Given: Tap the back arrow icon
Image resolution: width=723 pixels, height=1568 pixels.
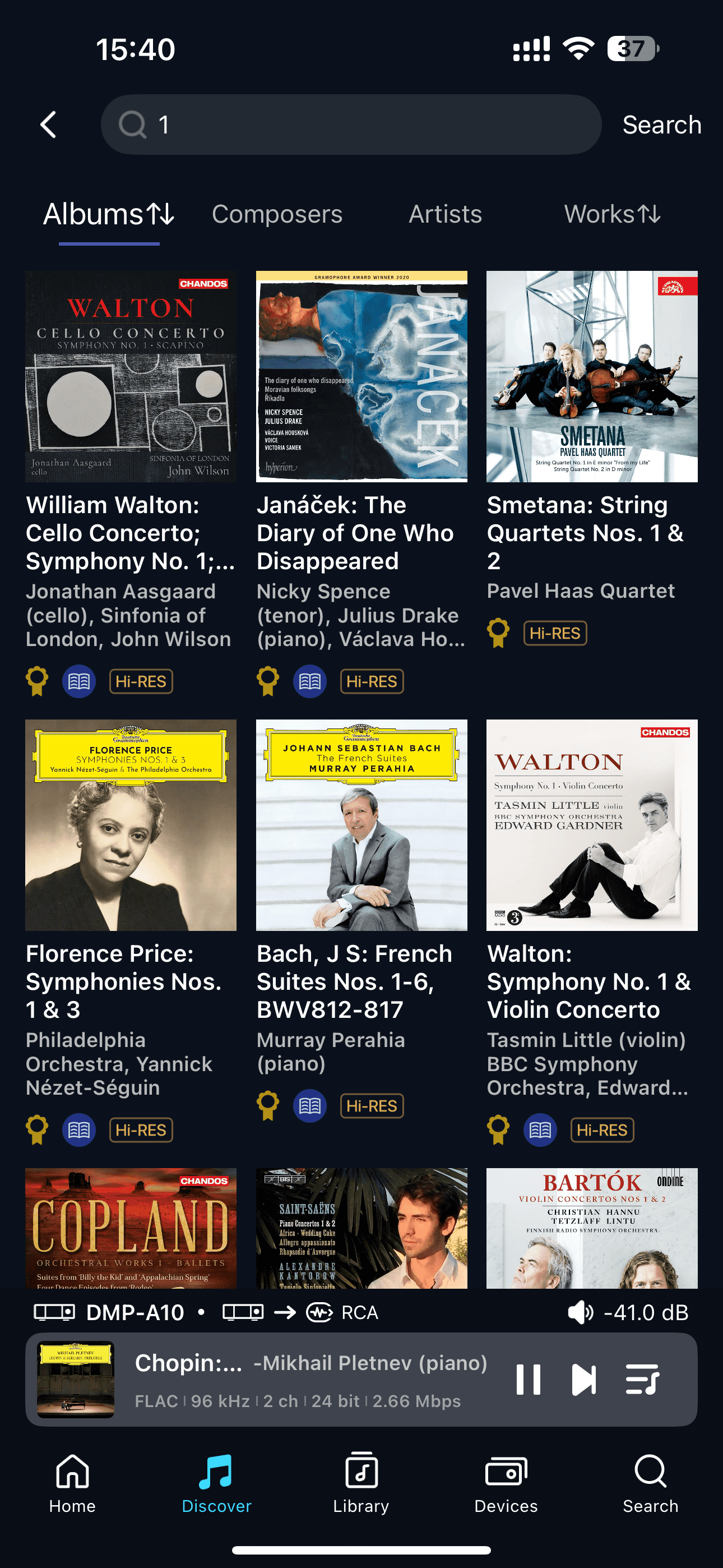Looking at the screenshot, I should pos(49,125).
